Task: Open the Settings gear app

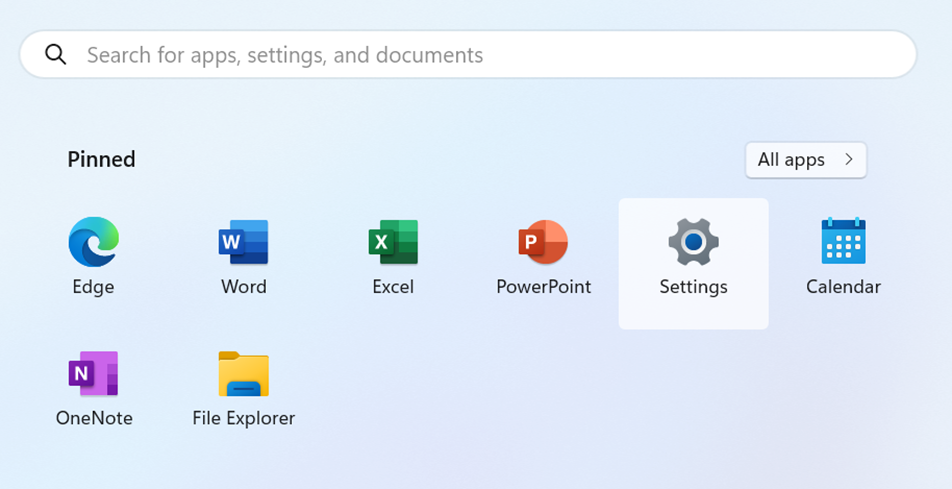Action: 693,263
